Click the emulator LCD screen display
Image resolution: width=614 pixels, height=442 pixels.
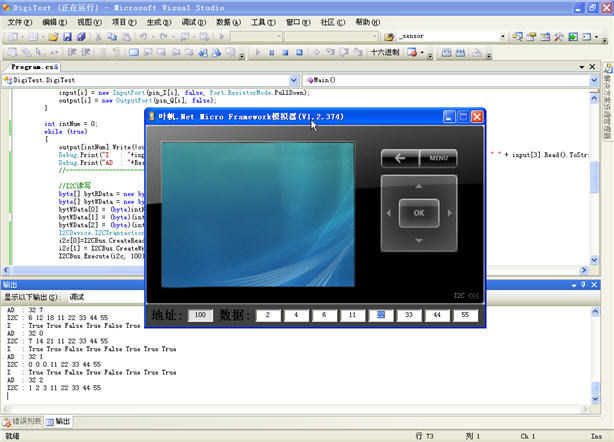pyautogui.click(x=258, y=215)
